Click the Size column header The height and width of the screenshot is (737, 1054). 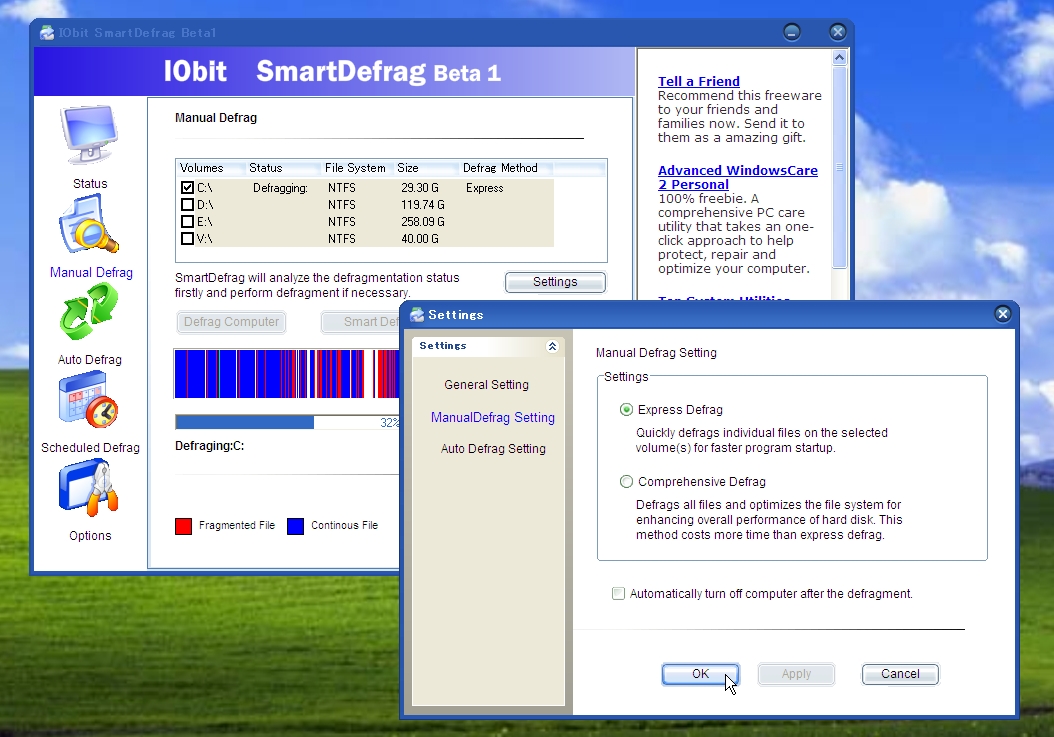click(x=426, y=168)
